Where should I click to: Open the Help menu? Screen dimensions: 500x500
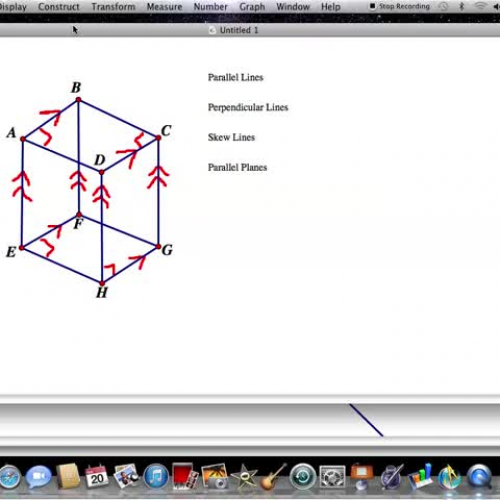coord(331,7)
